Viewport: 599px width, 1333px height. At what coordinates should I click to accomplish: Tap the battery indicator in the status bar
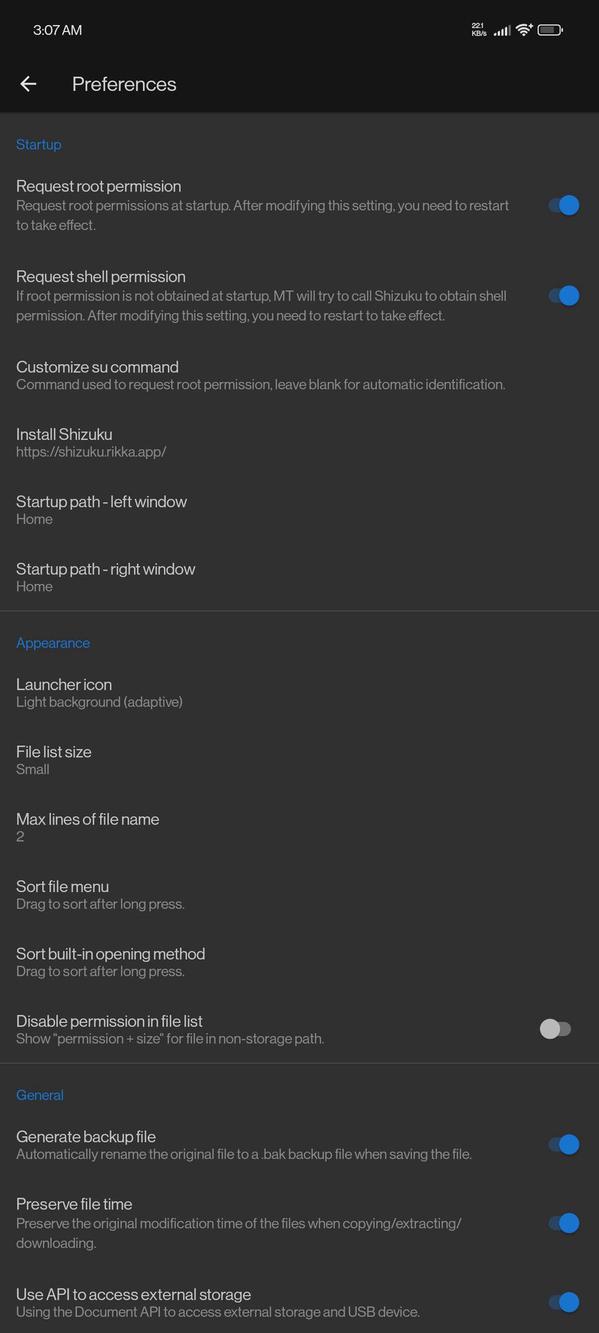pyautogui.click(x=551, y=30)
